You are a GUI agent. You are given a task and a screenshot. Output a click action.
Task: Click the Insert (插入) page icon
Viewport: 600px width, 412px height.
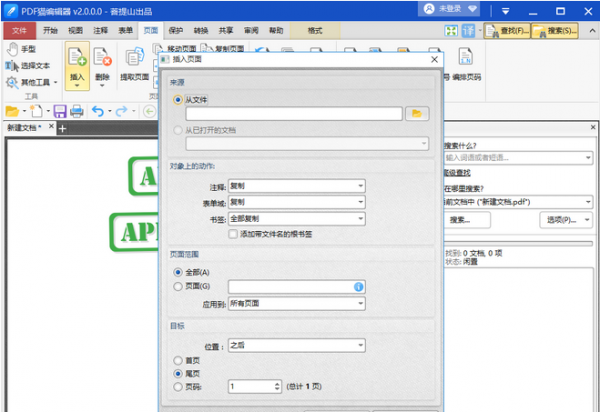tap(77, 62)
